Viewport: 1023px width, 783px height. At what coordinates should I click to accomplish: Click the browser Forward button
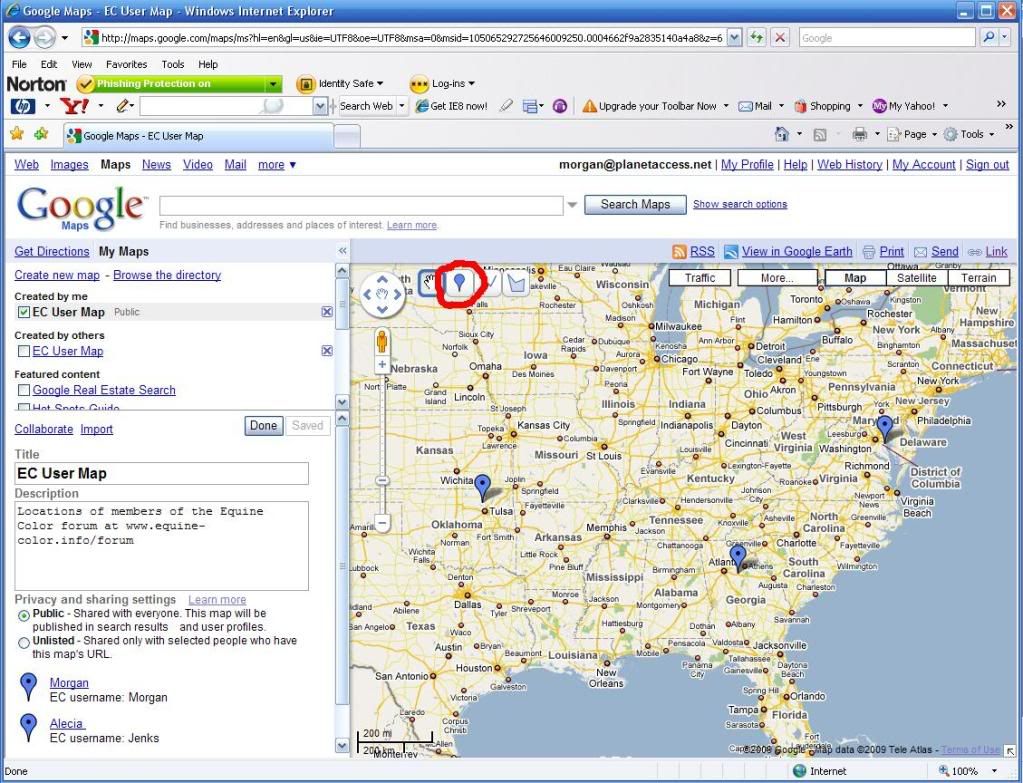coord(44,38)
